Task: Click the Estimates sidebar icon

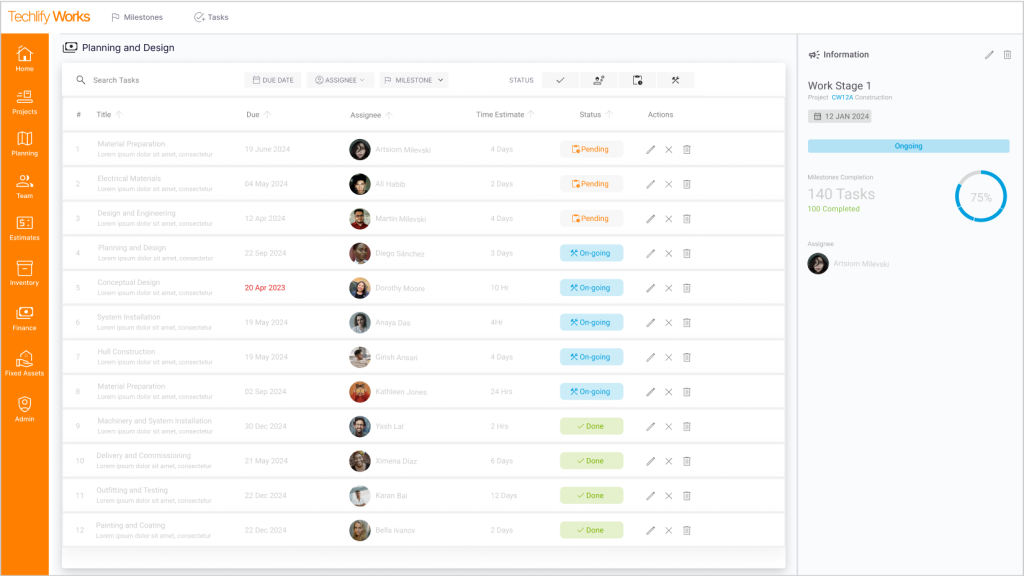Action: click(x=24, y=227)
